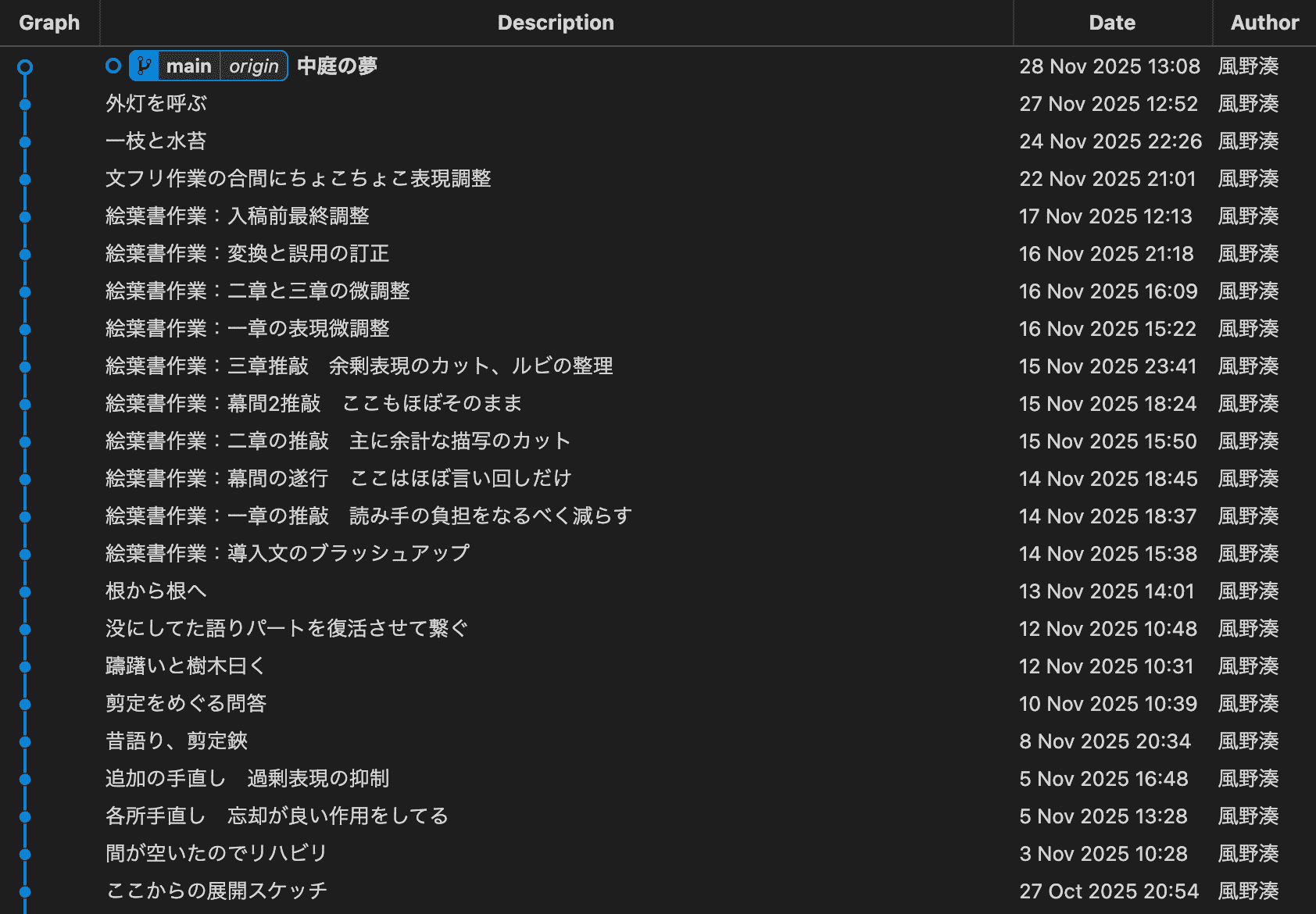
Task: Click the commit dot beside ここからの展開スケッチ
Action: (26, 891)
